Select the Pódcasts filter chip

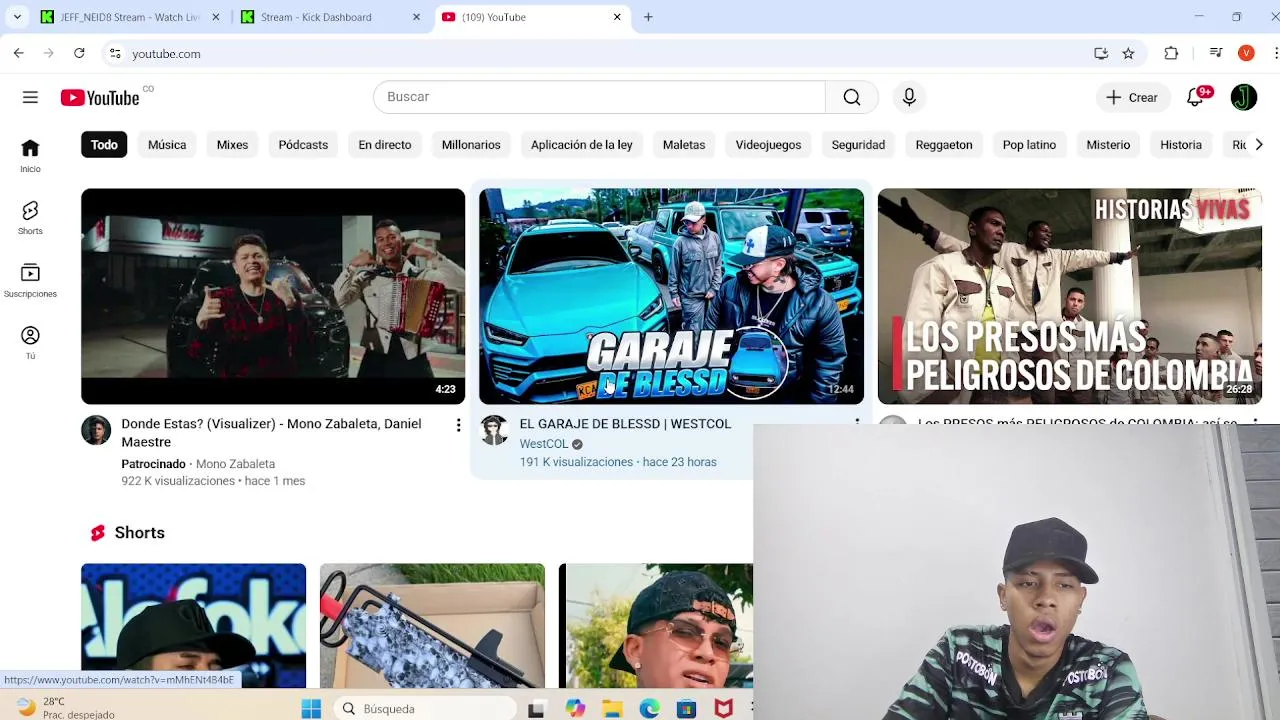coord(303,145)
